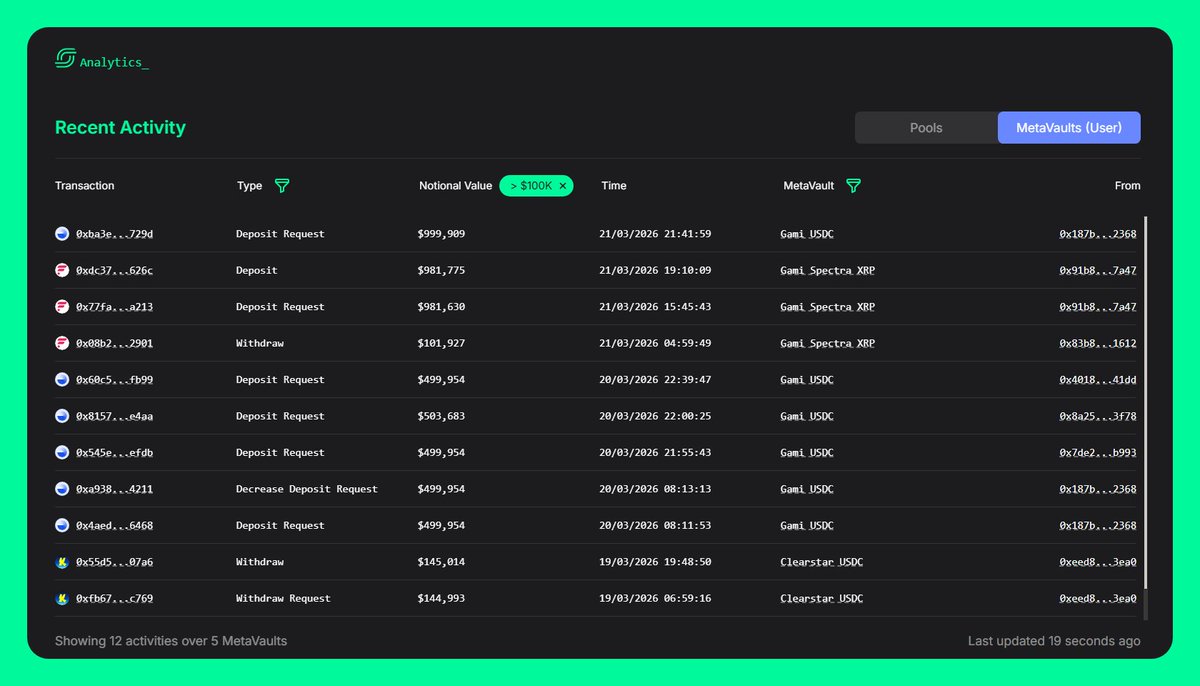Switch to the Pools tab
This screenshot has height=686, width=1200.
click(926, 128)
